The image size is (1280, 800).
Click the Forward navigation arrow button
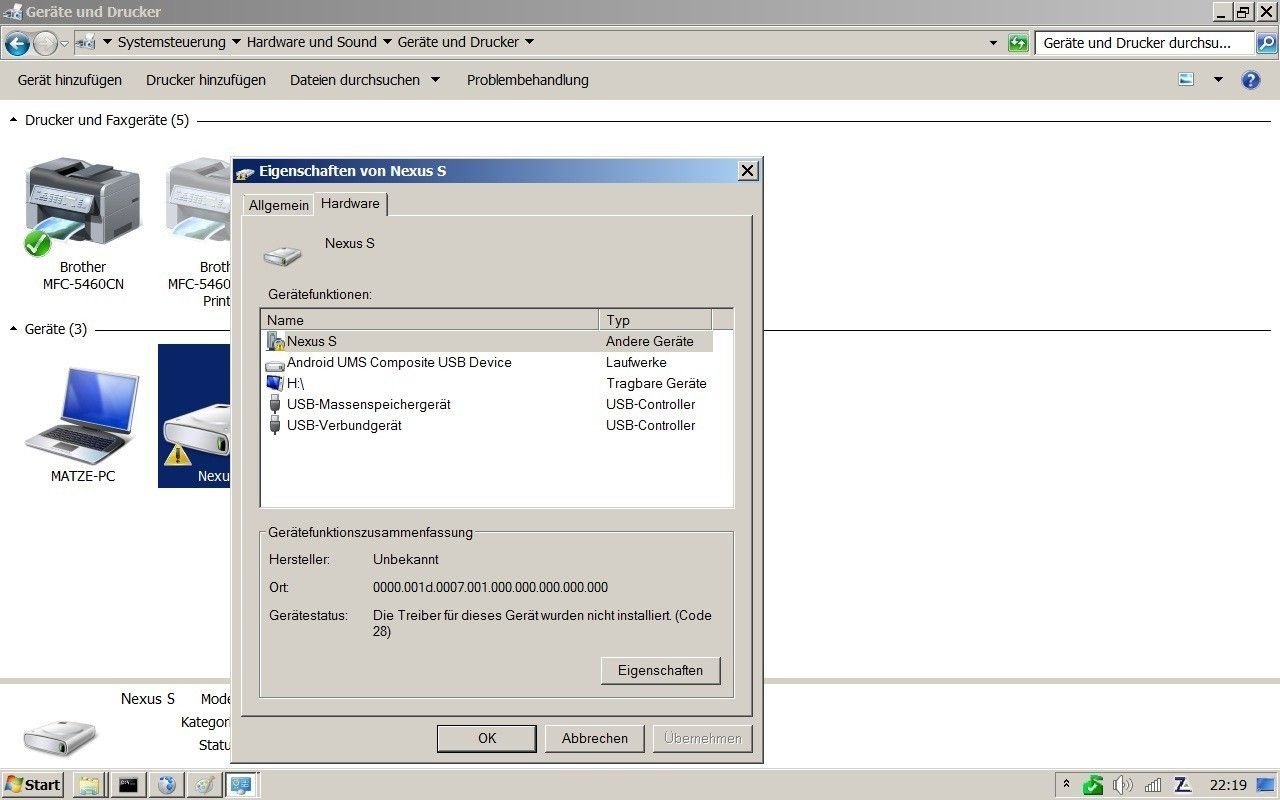point(45,43)
